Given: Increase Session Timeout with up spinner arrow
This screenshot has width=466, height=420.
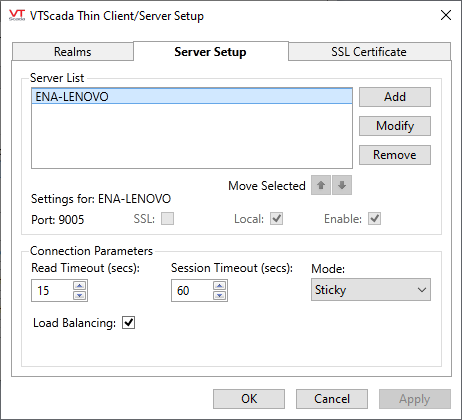Looking at the screenshot, I should click(x=219, y=286).
